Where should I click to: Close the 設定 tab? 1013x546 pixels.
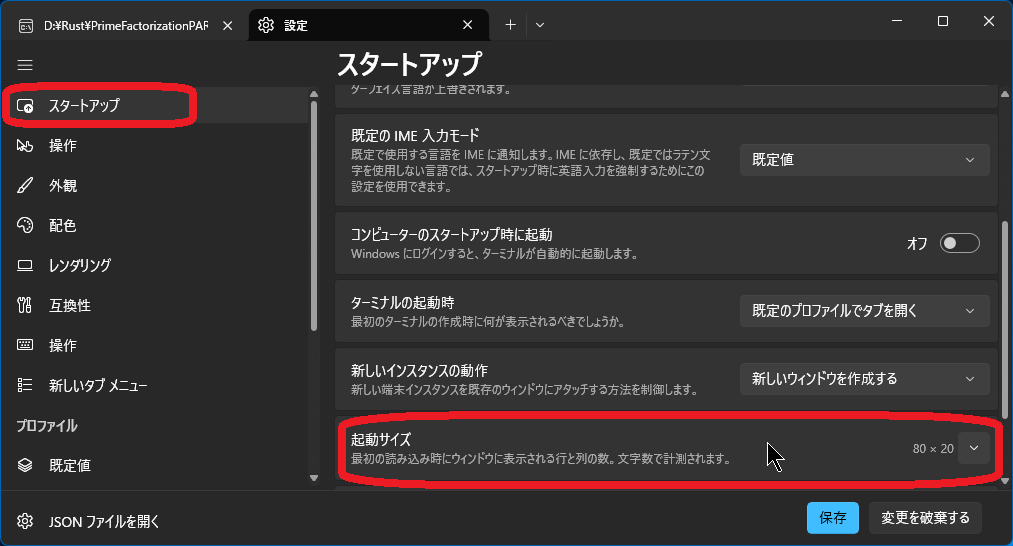click(468, 25)
